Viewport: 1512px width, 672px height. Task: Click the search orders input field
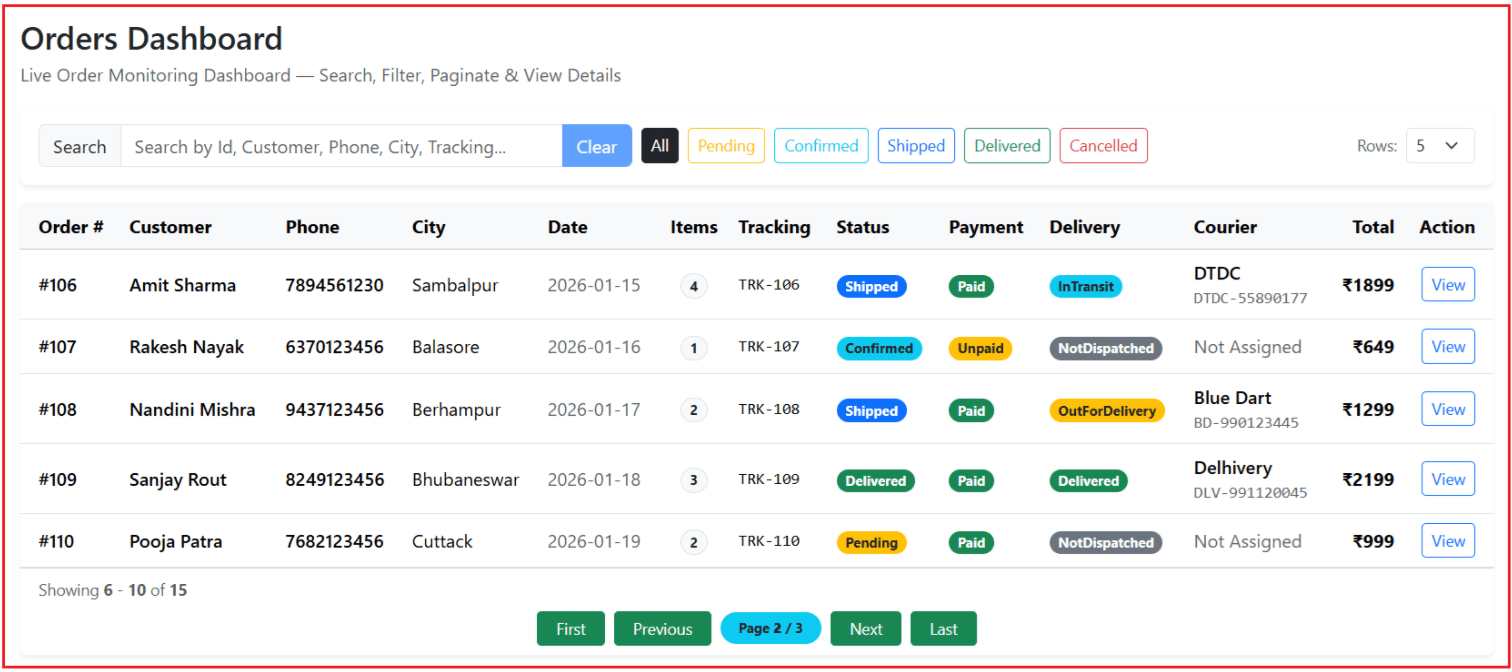click(340, 147)
